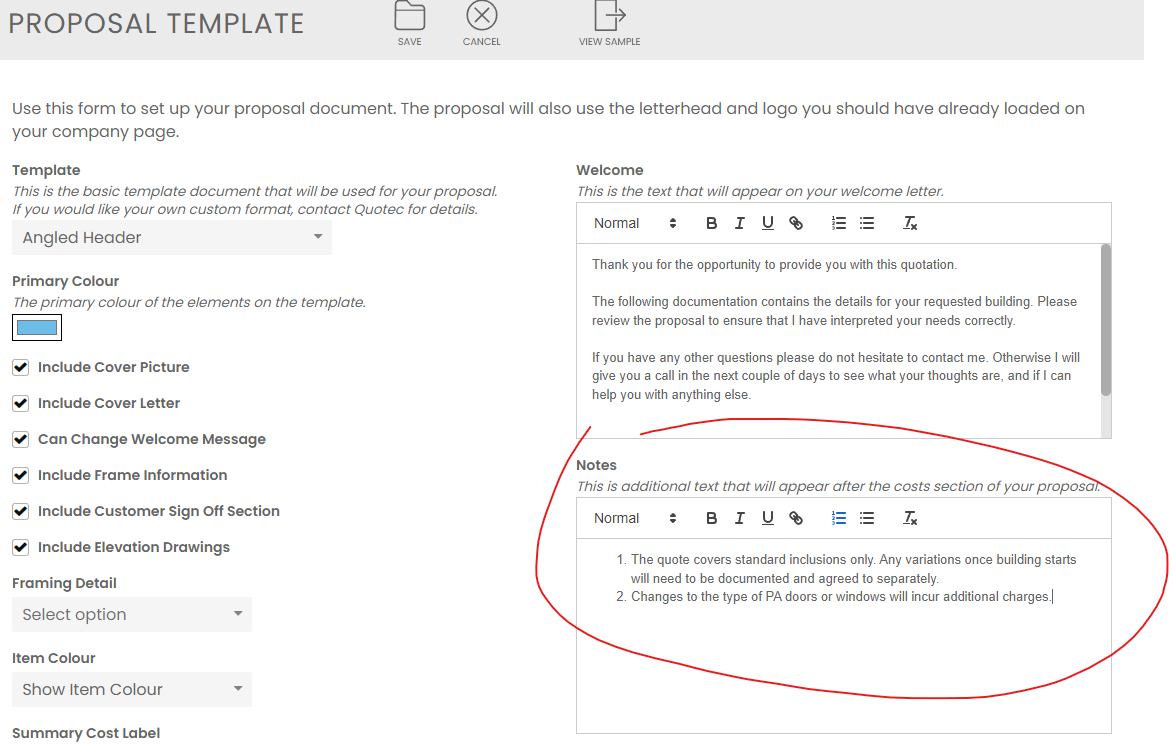Insert link in Welcome editor toolbar
The width and height of the screenshot is (1169, 744).
pyautogui.click(x=796, y=223)
